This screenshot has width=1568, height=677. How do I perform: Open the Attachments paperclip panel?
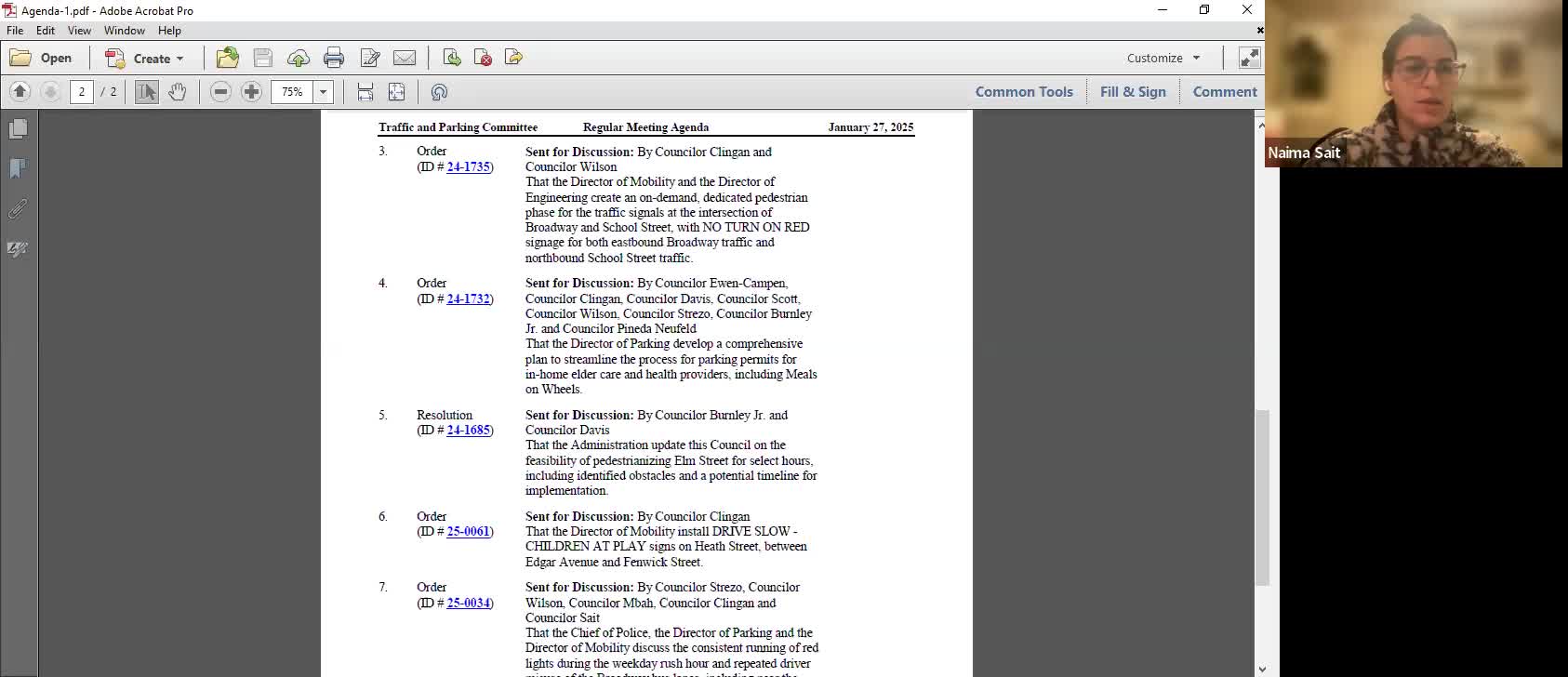click(x=18, y=209)
